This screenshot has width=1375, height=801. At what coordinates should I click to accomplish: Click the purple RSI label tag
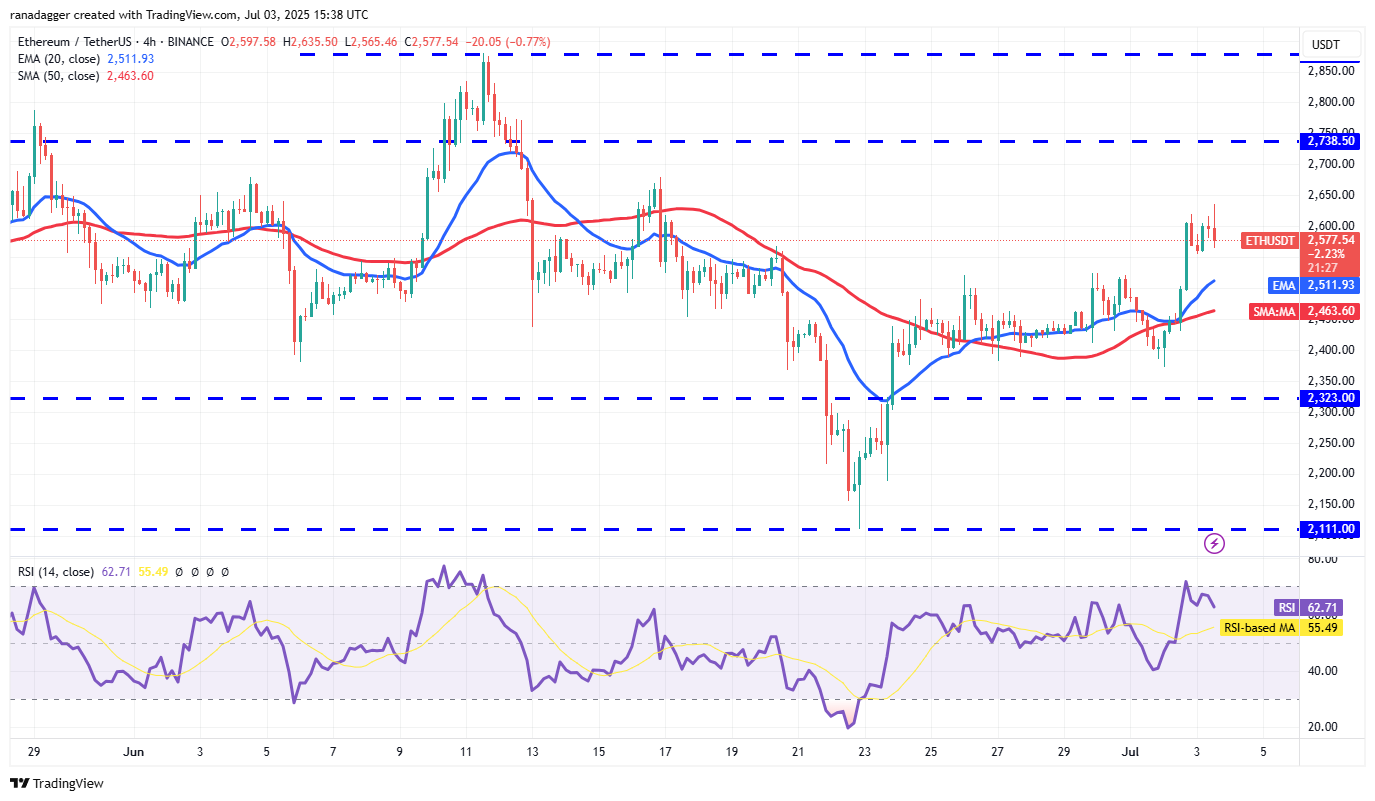[1285, 608]
